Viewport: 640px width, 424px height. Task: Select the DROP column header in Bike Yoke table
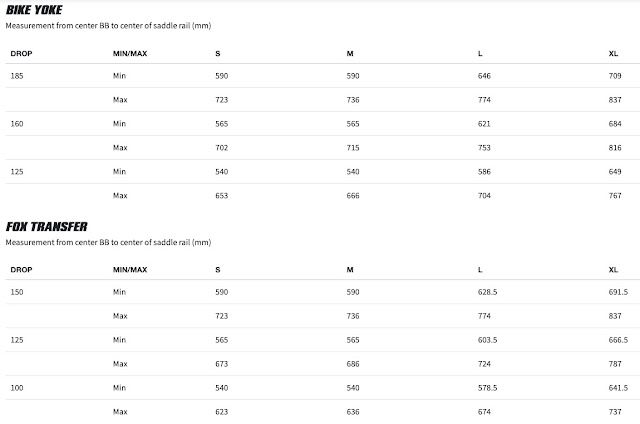(21, 53)
